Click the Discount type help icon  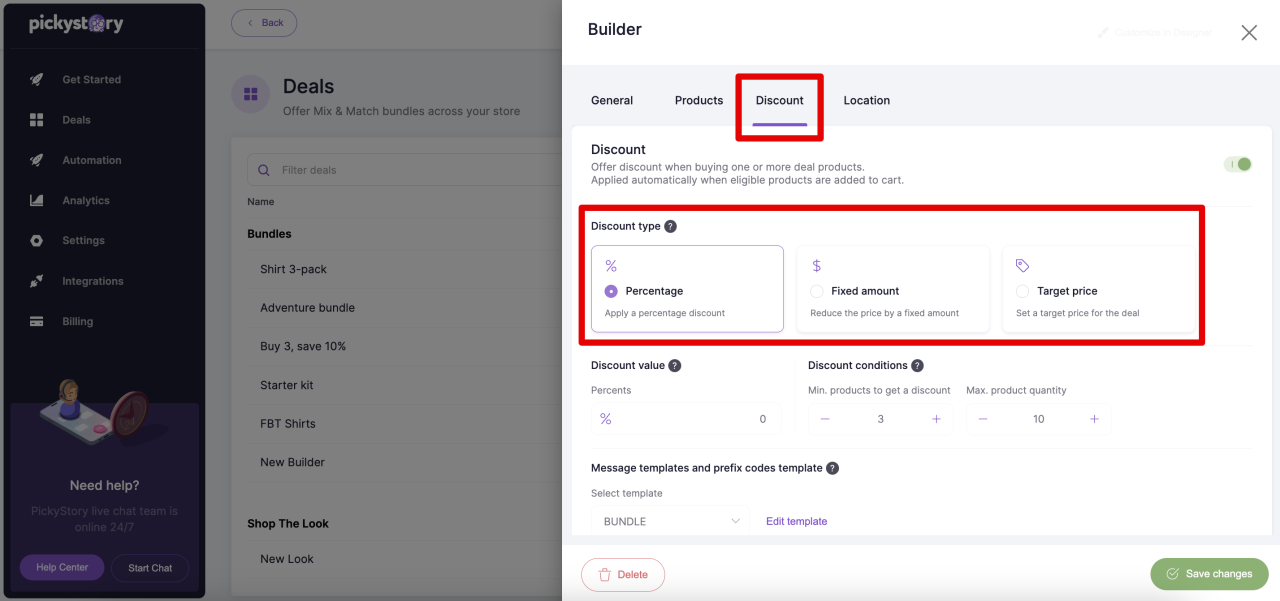670,226
